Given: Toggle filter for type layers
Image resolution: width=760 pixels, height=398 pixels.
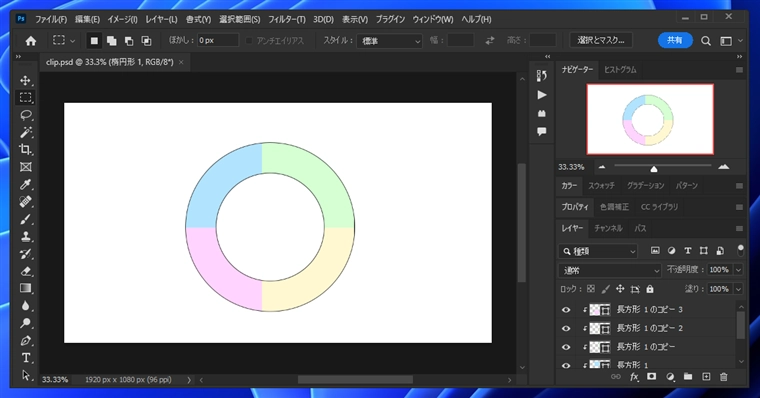Looking at the screenshot, I should (x=688, y=251).
